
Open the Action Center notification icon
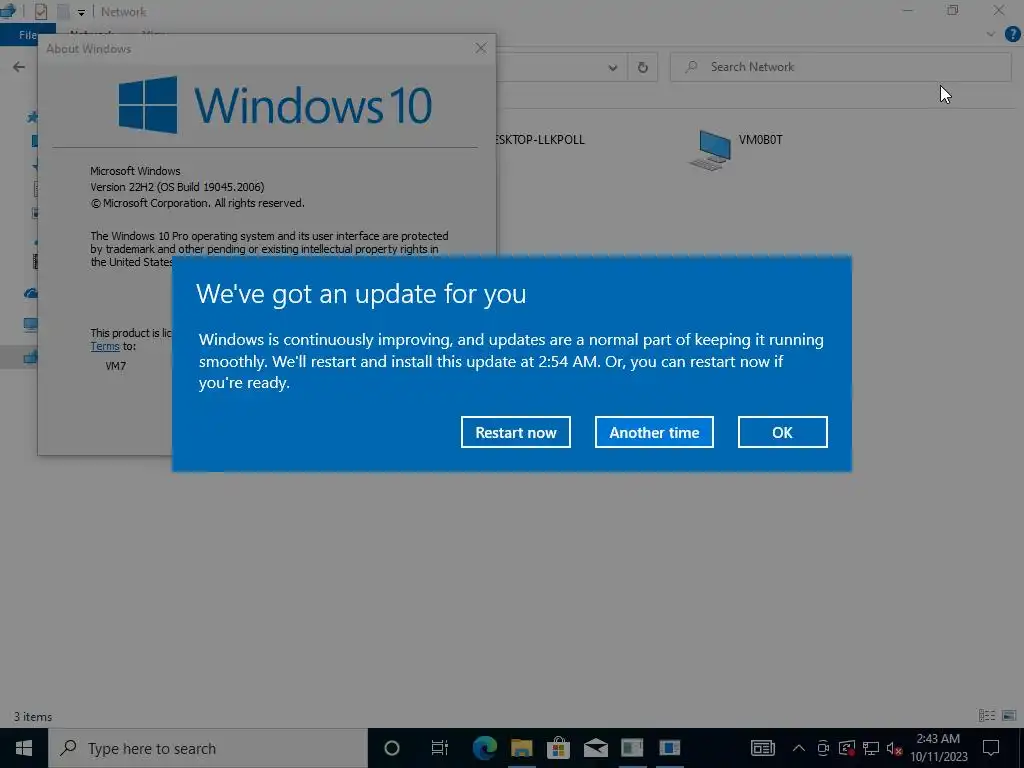991,748
